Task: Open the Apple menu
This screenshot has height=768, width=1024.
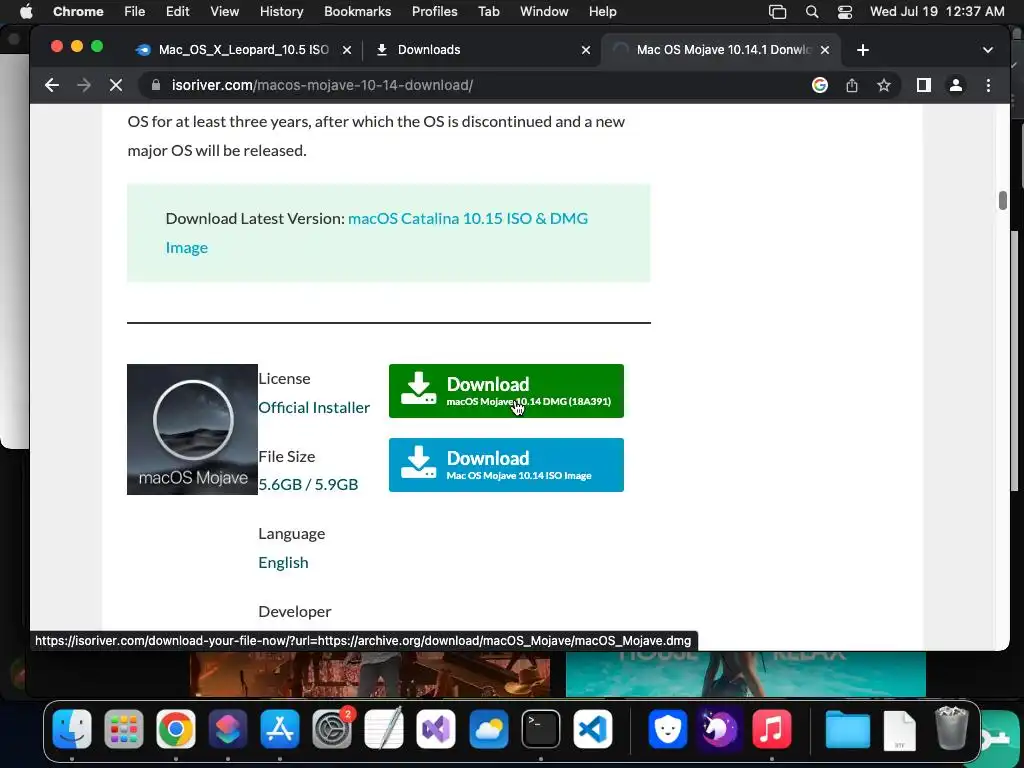Action: [x=26, y=12]
